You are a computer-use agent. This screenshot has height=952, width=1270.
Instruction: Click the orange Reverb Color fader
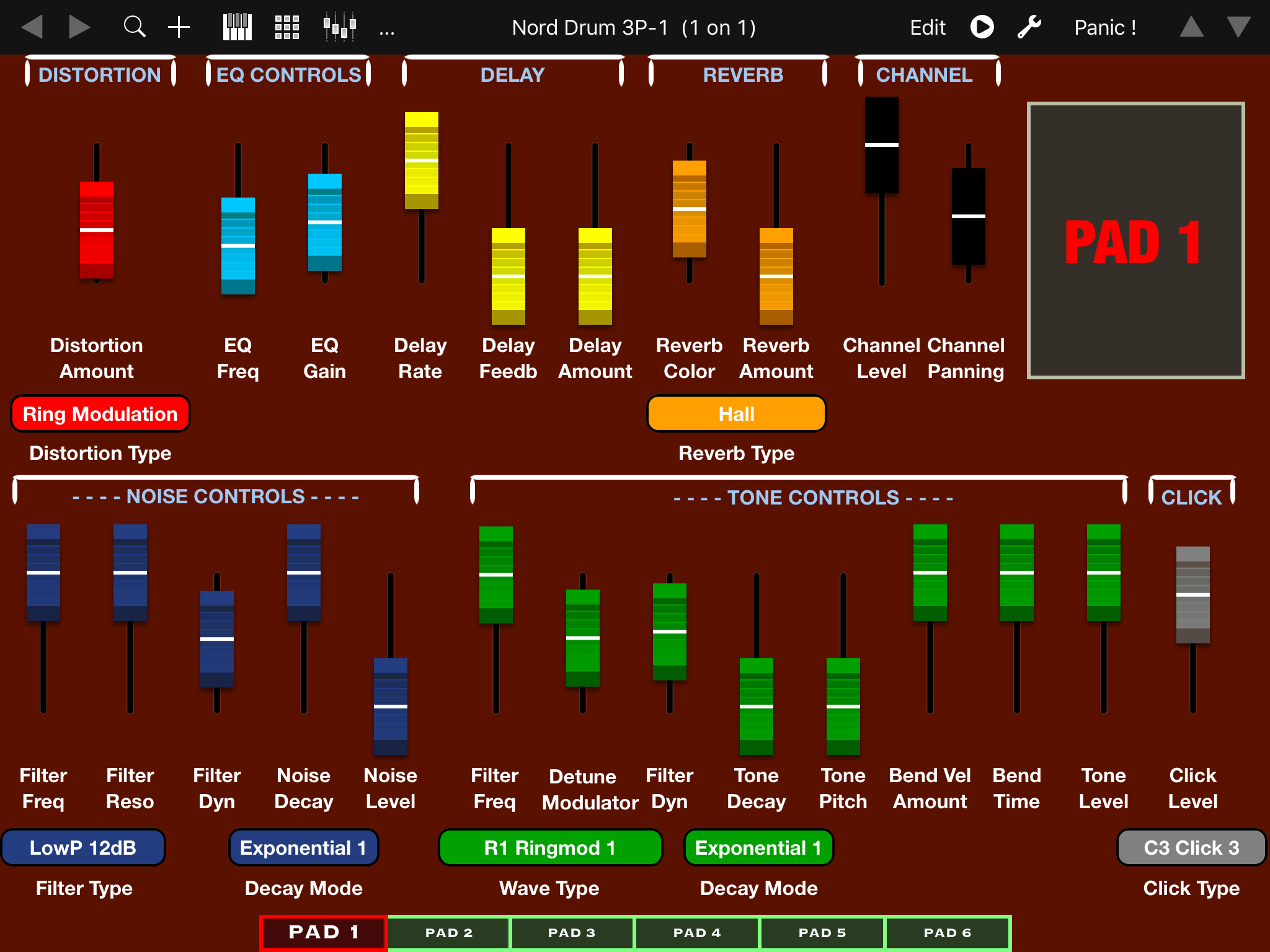click(x=690, y=209)
